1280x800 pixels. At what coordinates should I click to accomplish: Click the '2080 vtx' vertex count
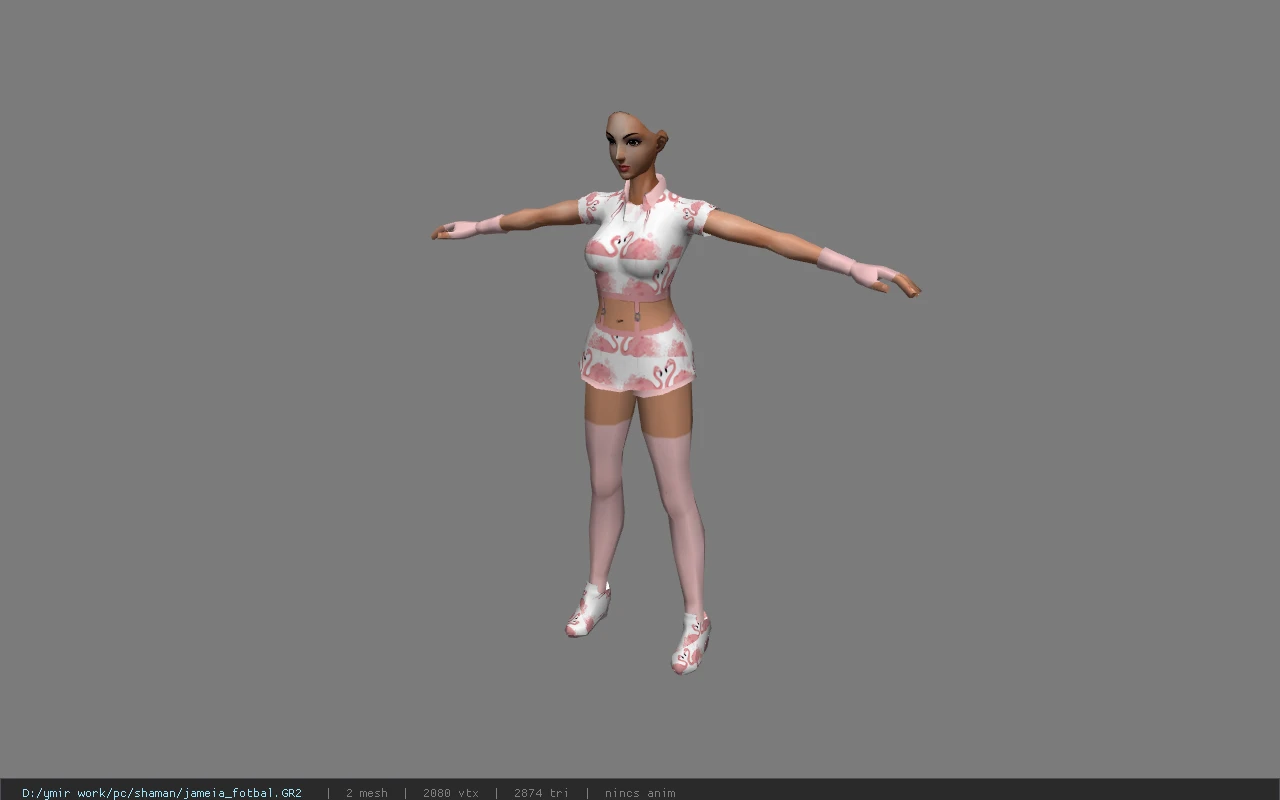[450, 793]
